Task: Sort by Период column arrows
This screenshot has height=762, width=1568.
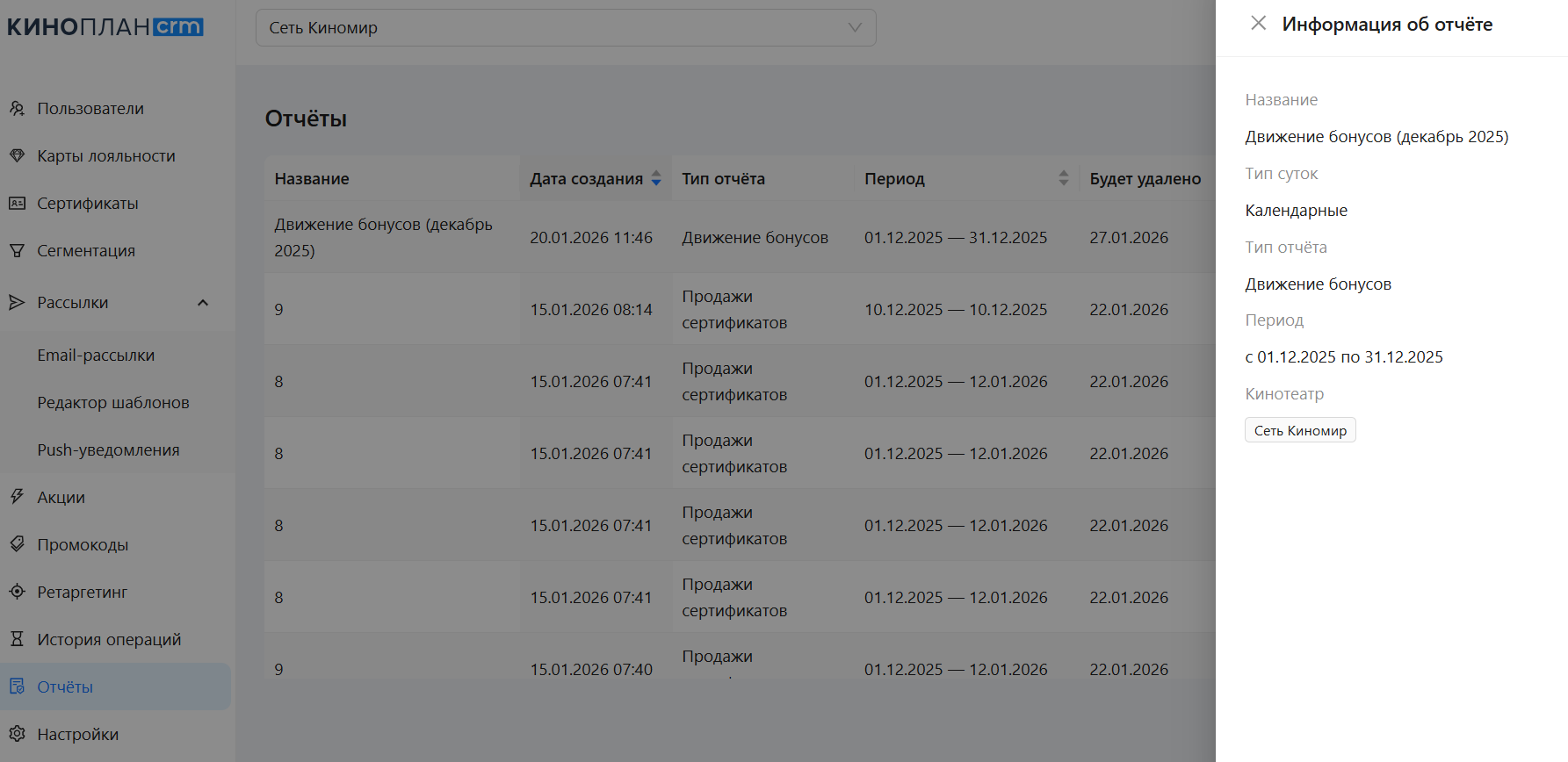Action: coord(1063,179)
